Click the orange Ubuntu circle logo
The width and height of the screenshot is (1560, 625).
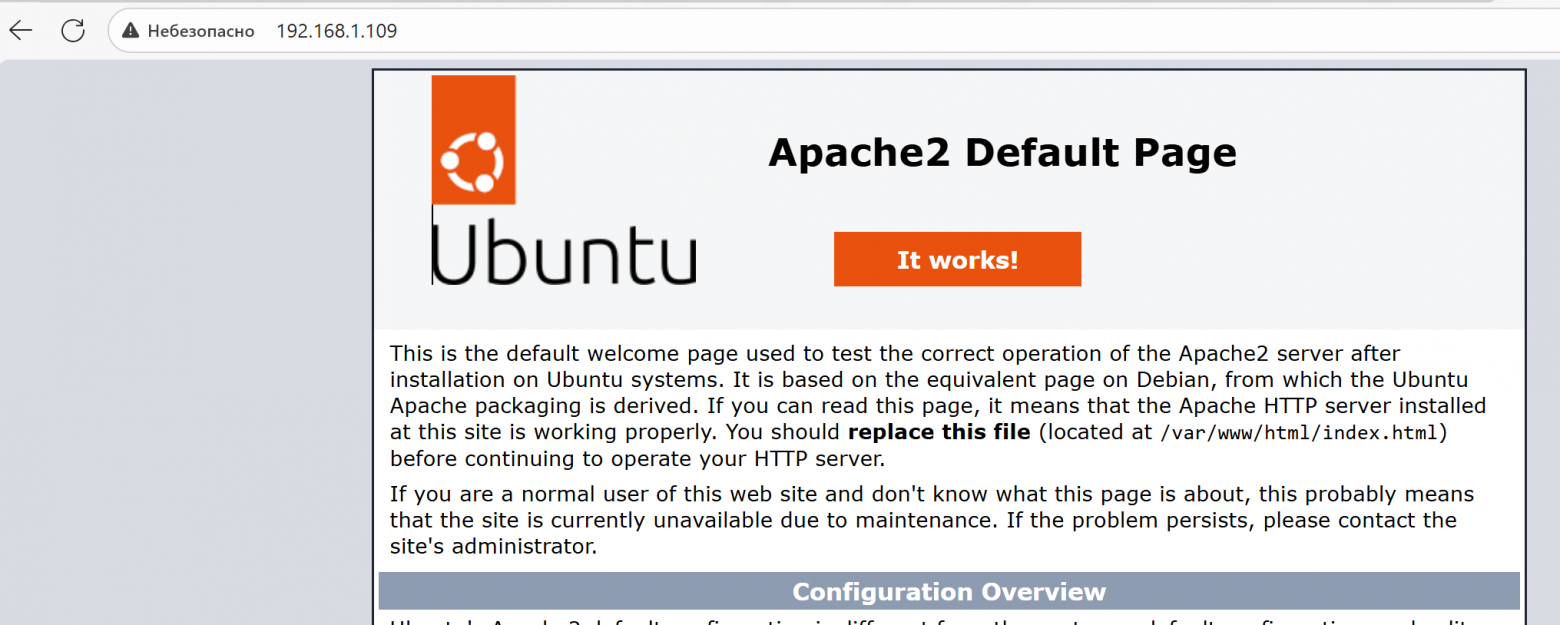pyautogui.click(x=473, y=158)
